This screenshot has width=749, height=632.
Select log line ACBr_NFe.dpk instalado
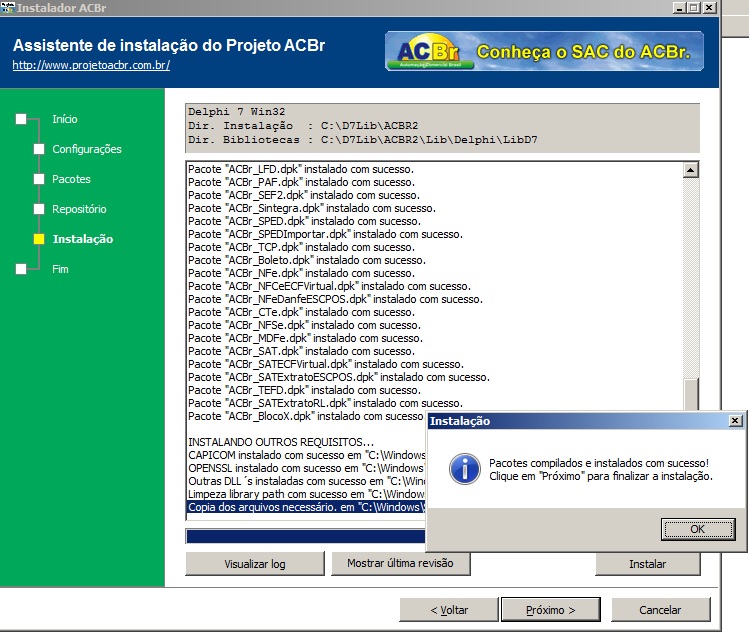point(301,273)
